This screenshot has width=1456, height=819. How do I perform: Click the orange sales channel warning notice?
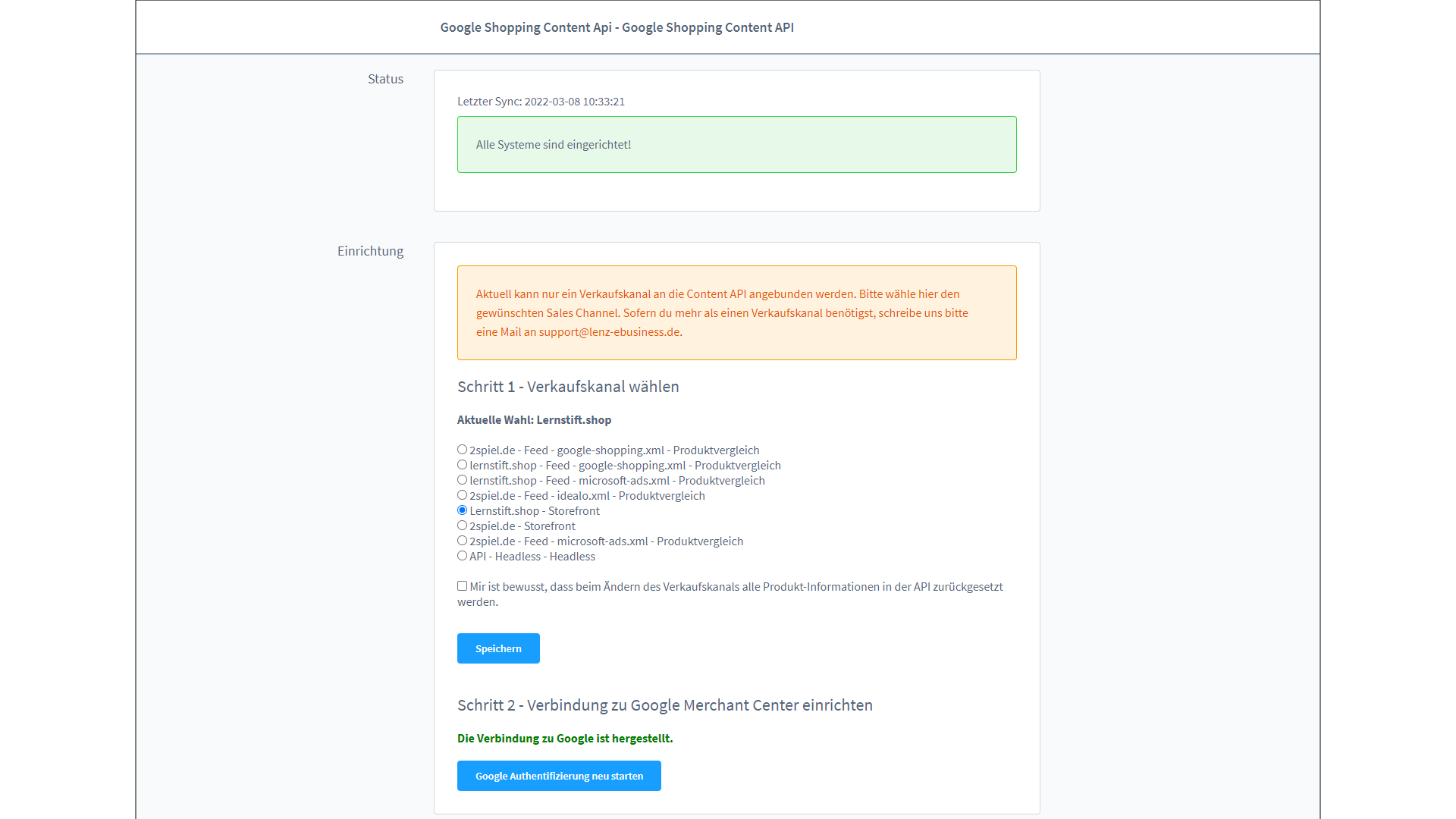point(736,312)
